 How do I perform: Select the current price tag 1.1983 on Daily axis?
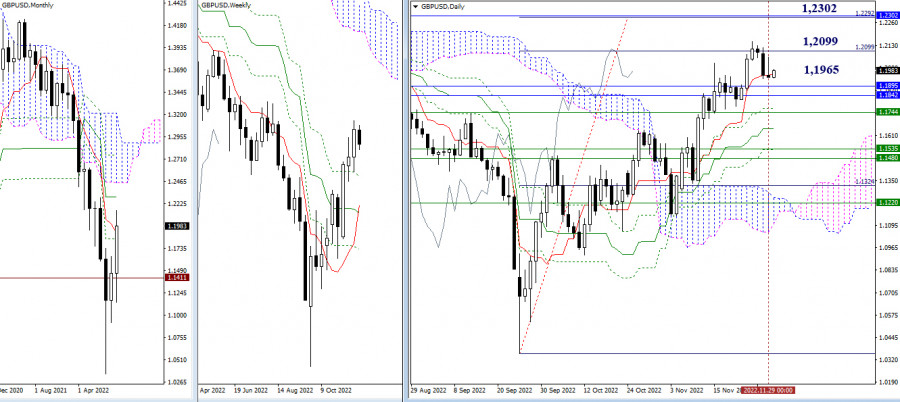coord(886,70)
